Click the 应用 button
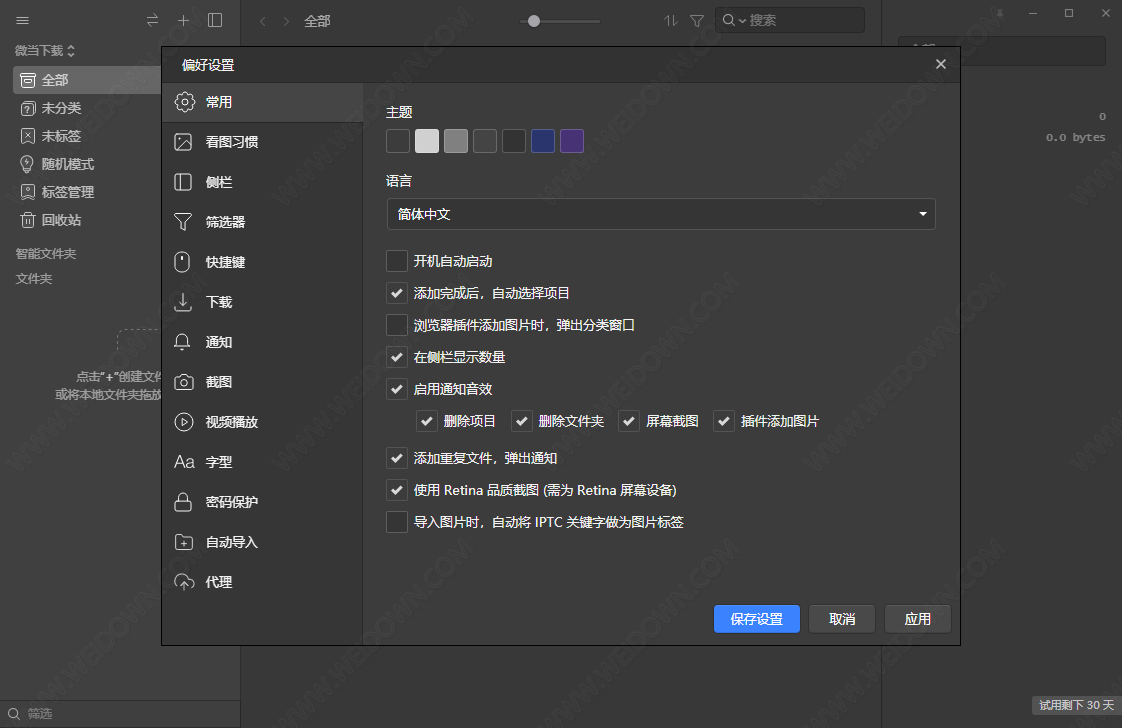The width and height of the screenshot is (1122, 728). click(917, 619)
